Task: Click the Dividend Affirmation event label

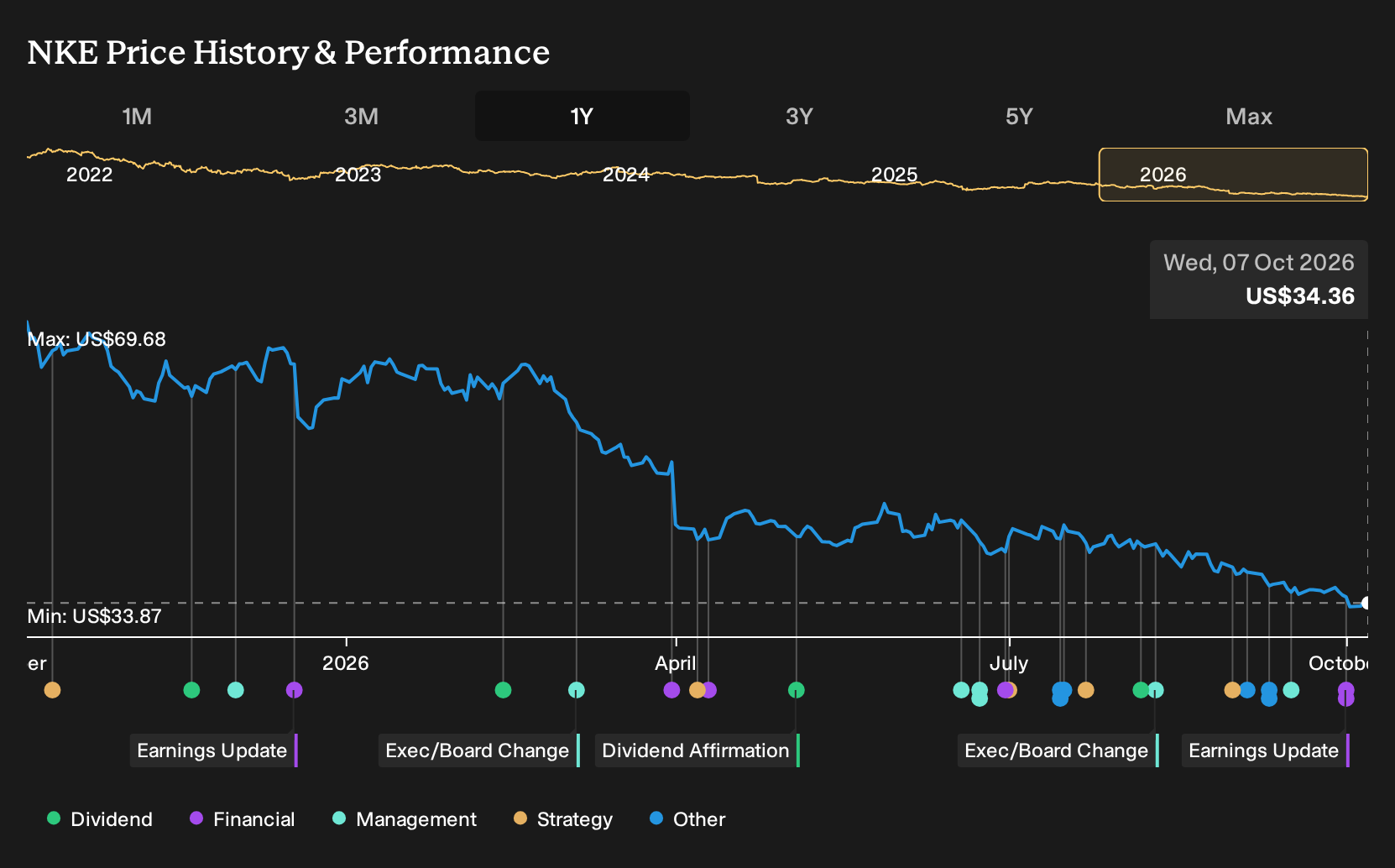Action: (x=697, y=750)
